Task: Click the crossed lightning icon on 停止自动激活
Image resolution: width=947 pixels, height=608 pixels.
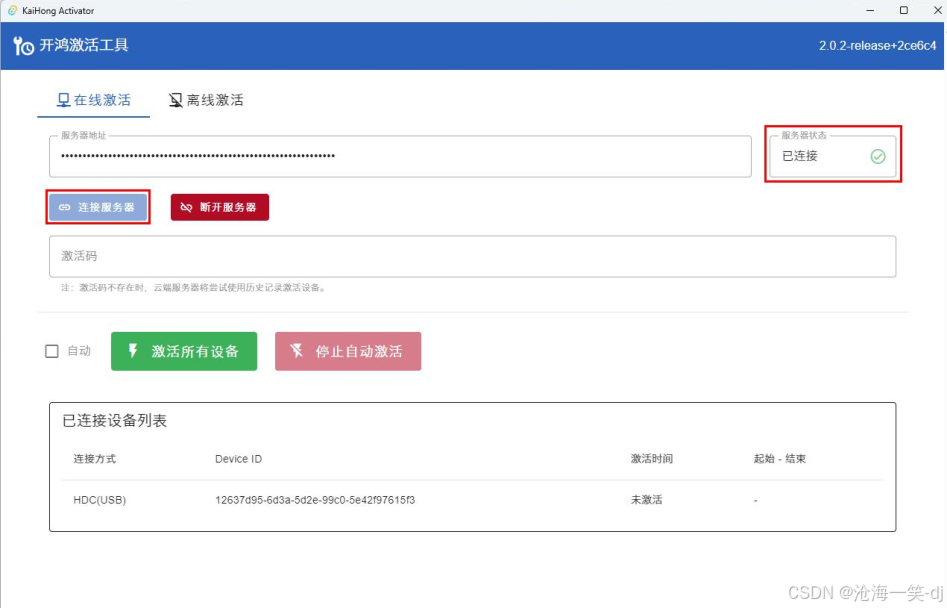Action: click(x=297, y=351)
